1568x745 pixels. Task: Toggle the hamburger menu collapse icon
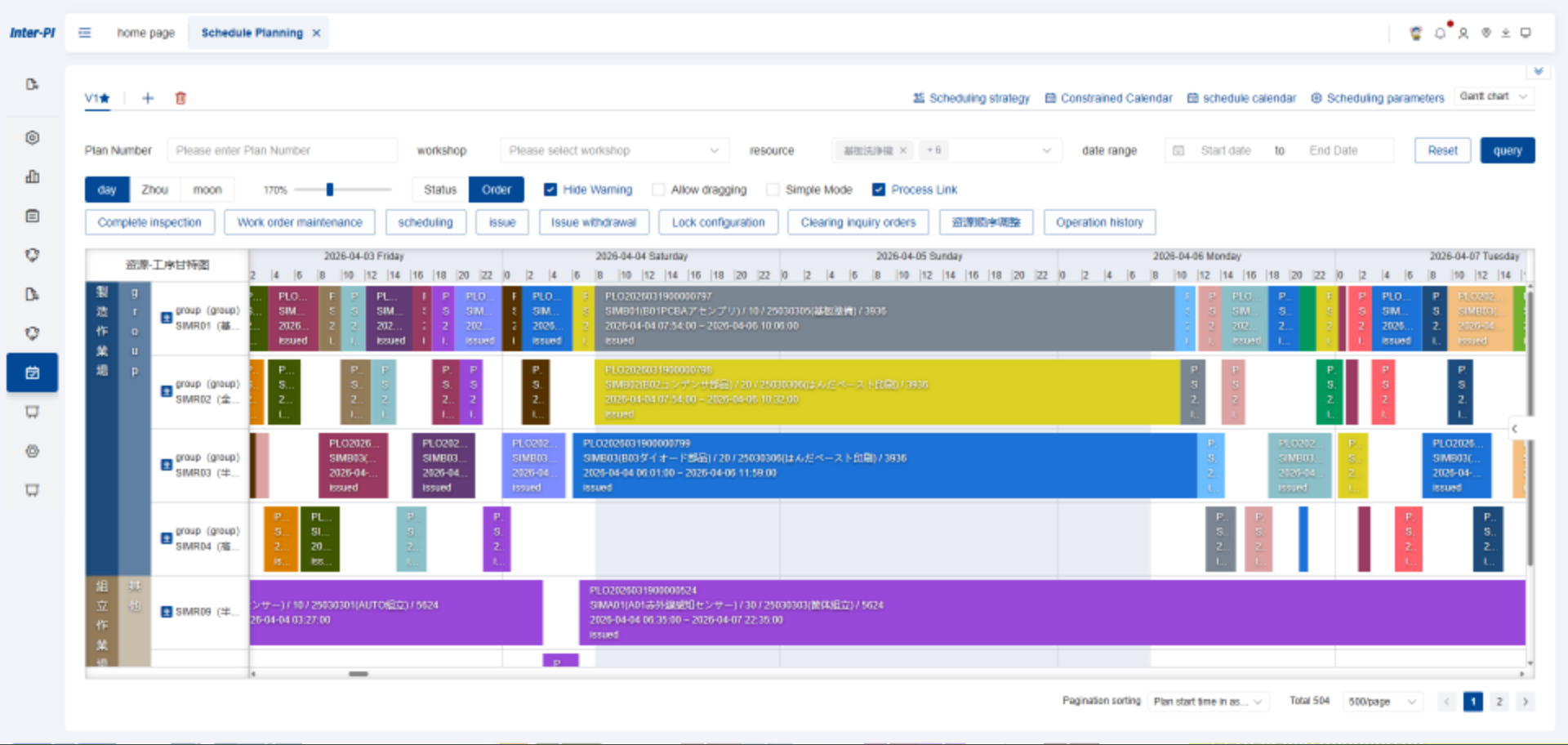pyautogui.click(x=85, y=33)
